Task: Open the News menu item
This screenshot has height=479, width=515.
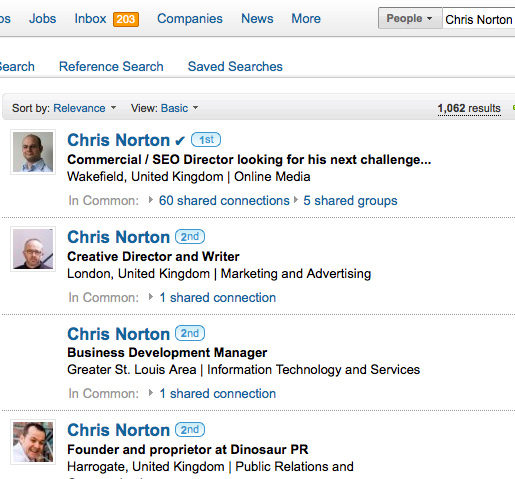Action: point(257,19)
